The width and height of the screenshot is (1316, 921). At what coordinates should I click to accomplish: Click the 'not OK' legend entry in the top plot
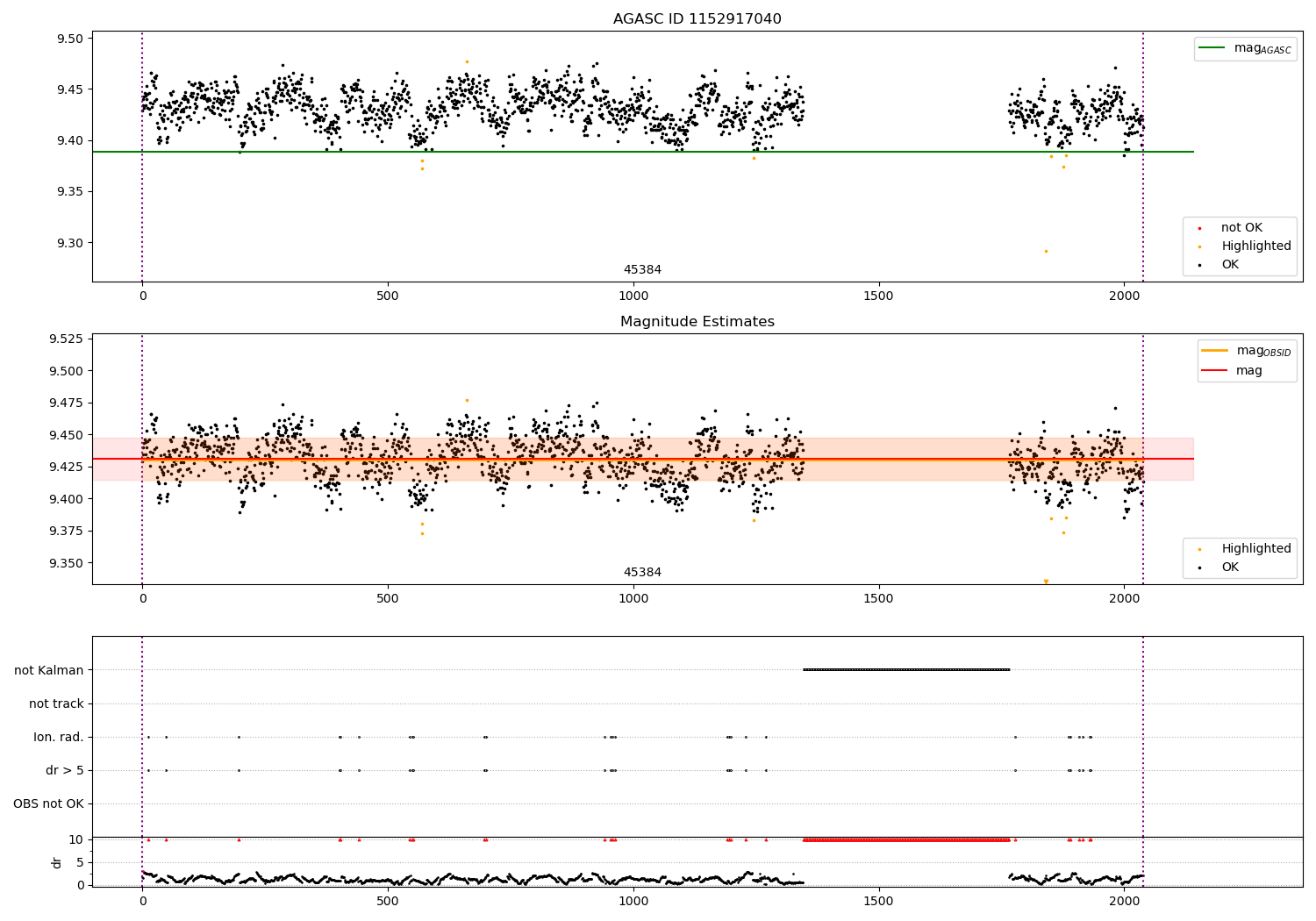click(x=1241, y=228)
